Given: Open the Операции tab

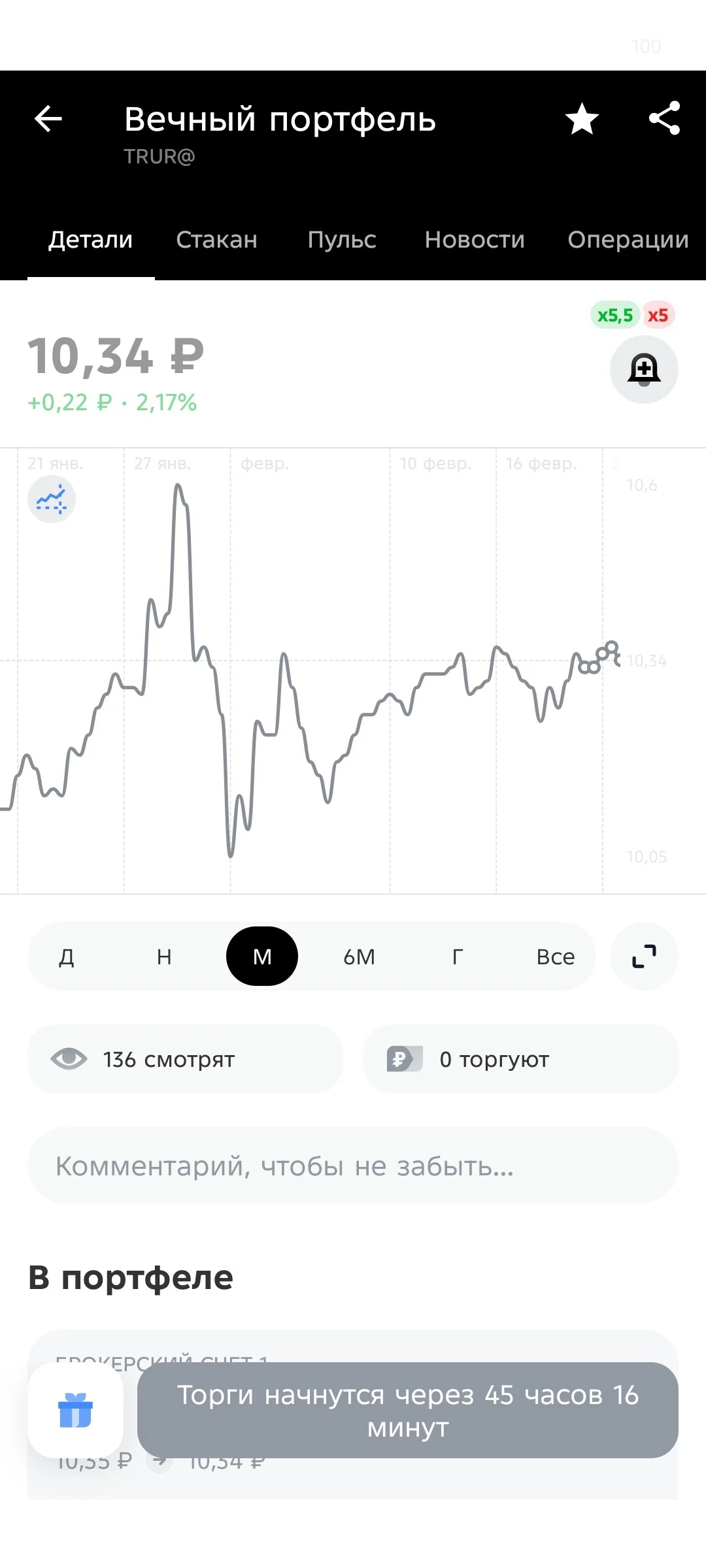Looking at the screenshot, I should click(628, 240).
